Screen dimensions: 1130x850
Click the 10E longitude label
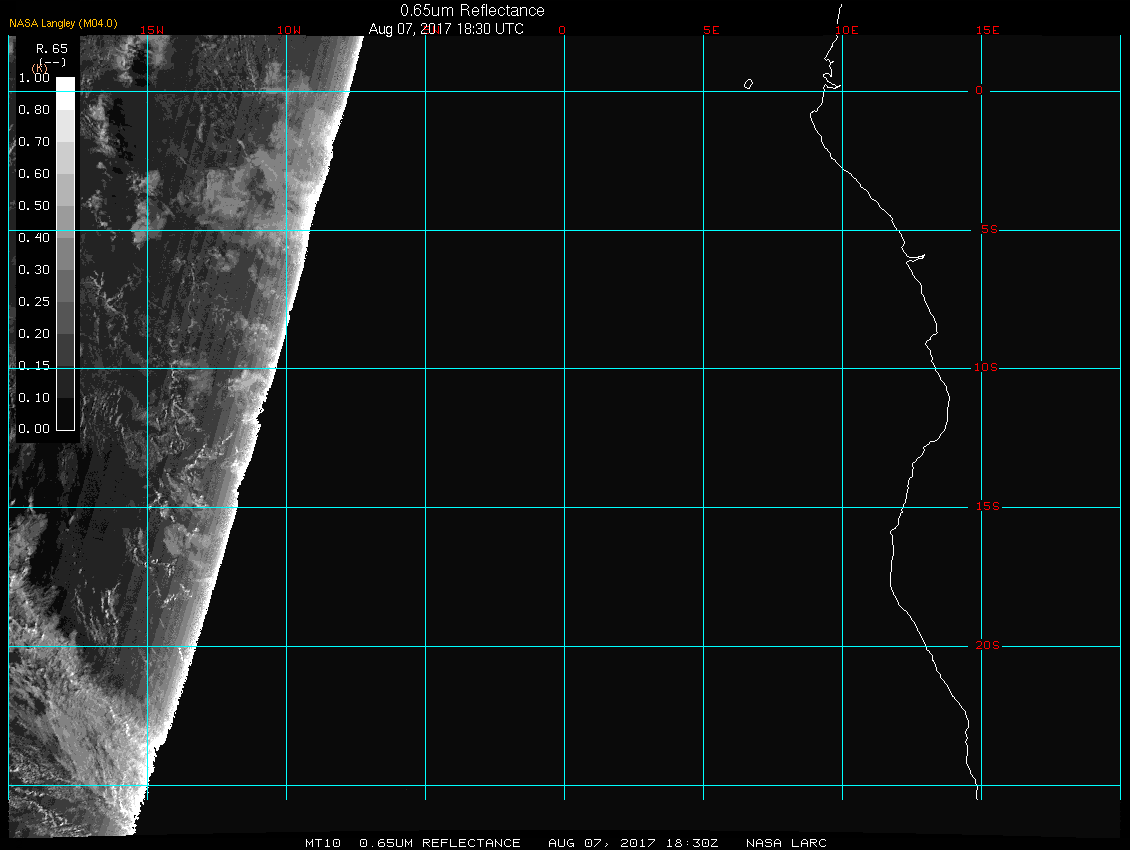[x=846, y=30]
